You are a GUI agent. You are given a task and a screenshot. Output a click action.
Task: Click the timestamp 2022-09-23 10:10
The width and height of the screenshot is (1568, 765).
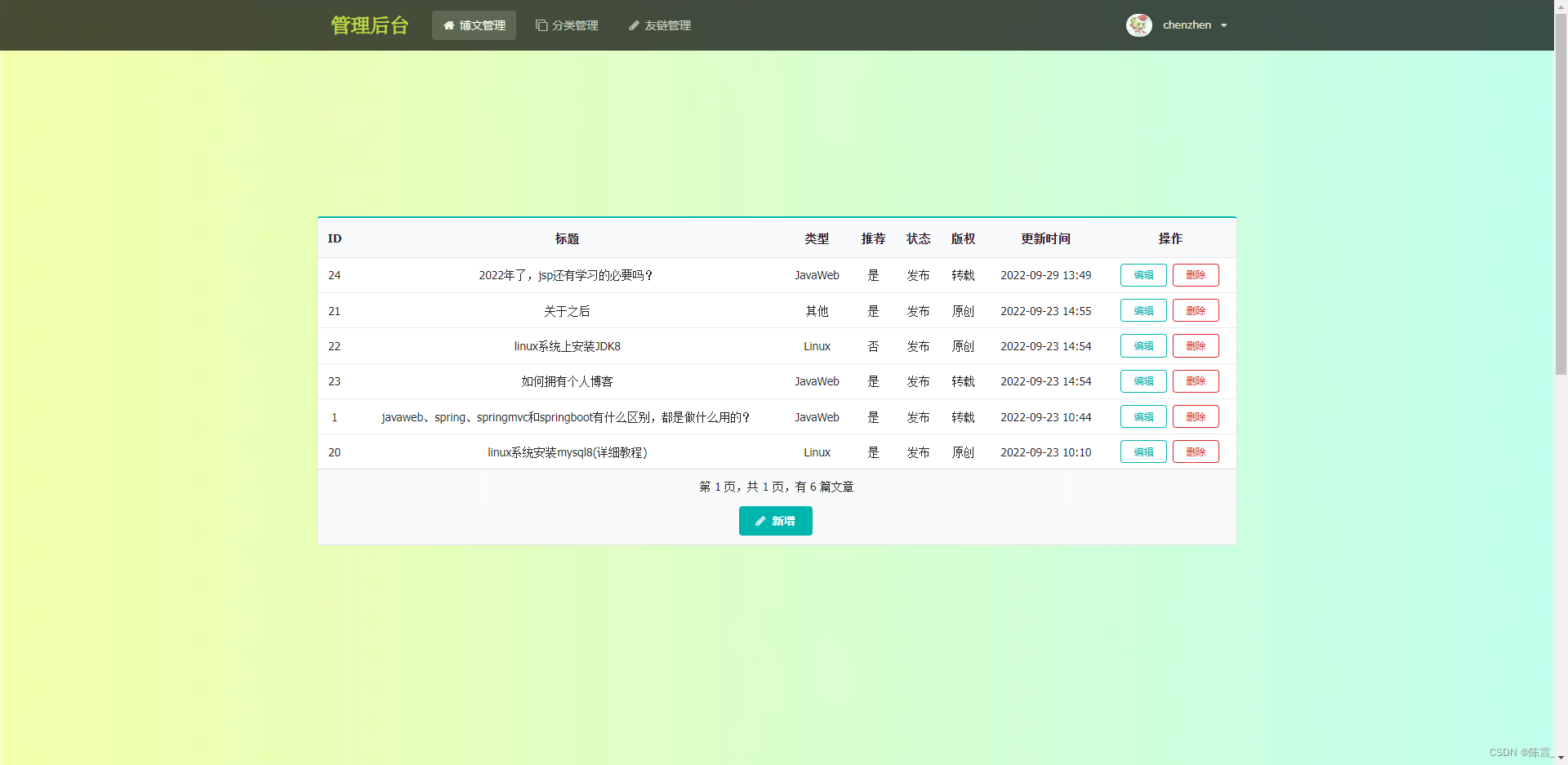pos(1045,452)
